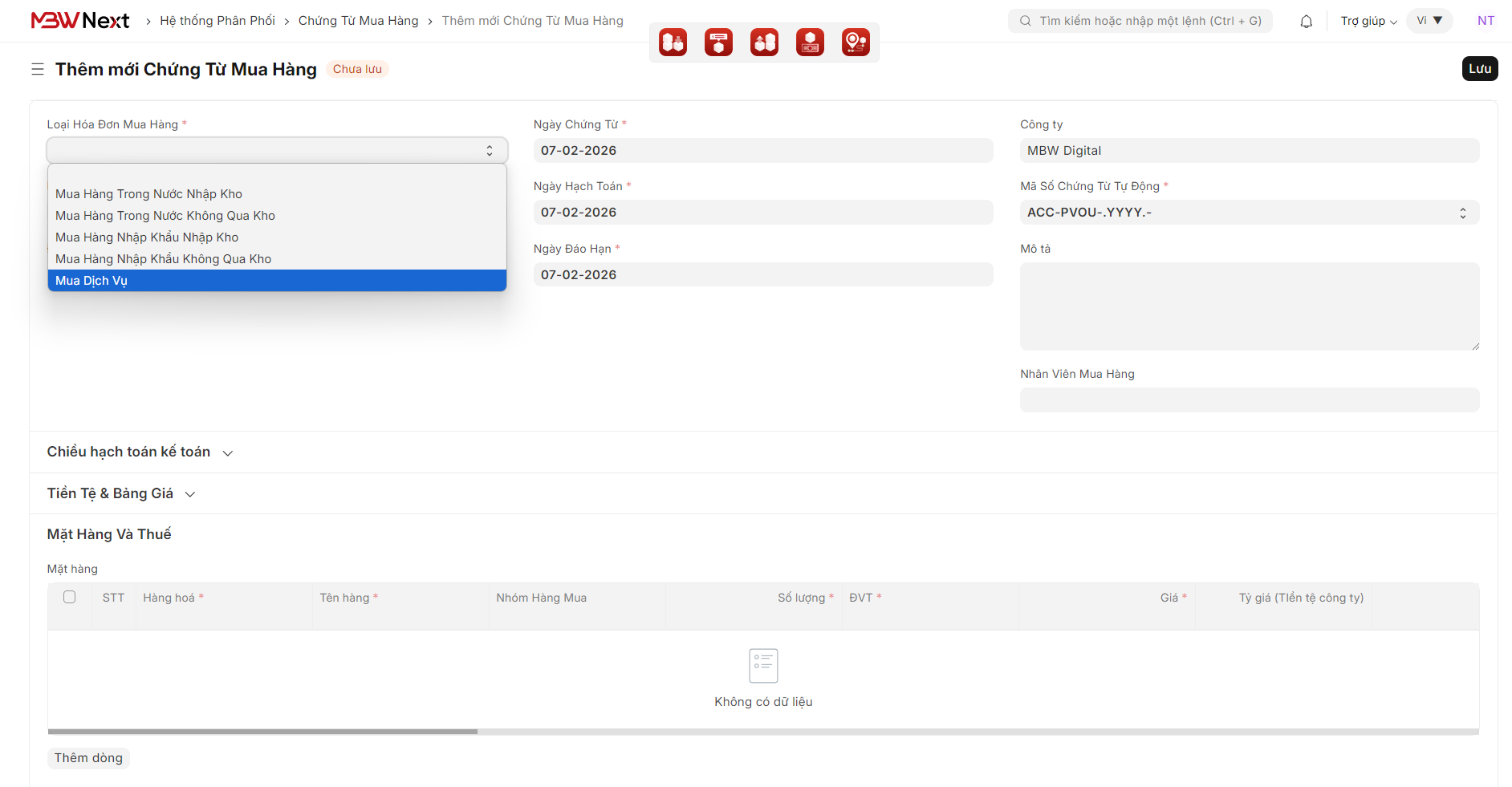
Task: Choose 'Mua Hàng Nhập Khẩu Nhập Kho' option
Action: point(147,237)
